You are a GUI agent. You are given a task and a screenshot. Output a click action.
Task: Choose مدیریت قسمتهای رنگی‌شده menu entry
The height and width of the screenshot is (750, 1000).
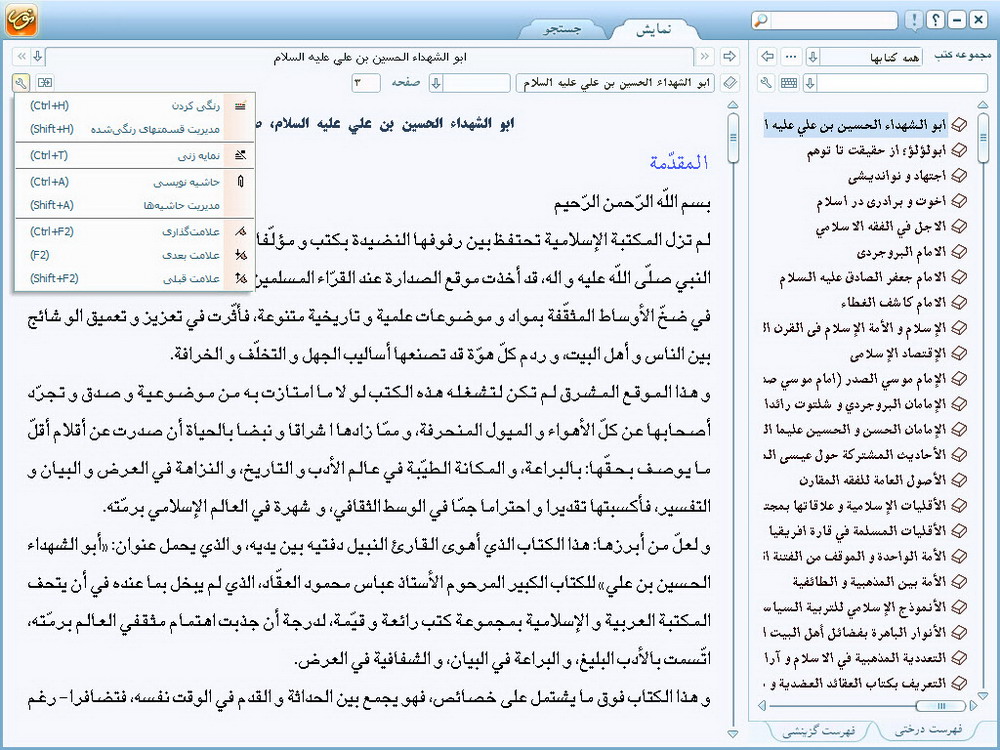(x=135, y=129)
